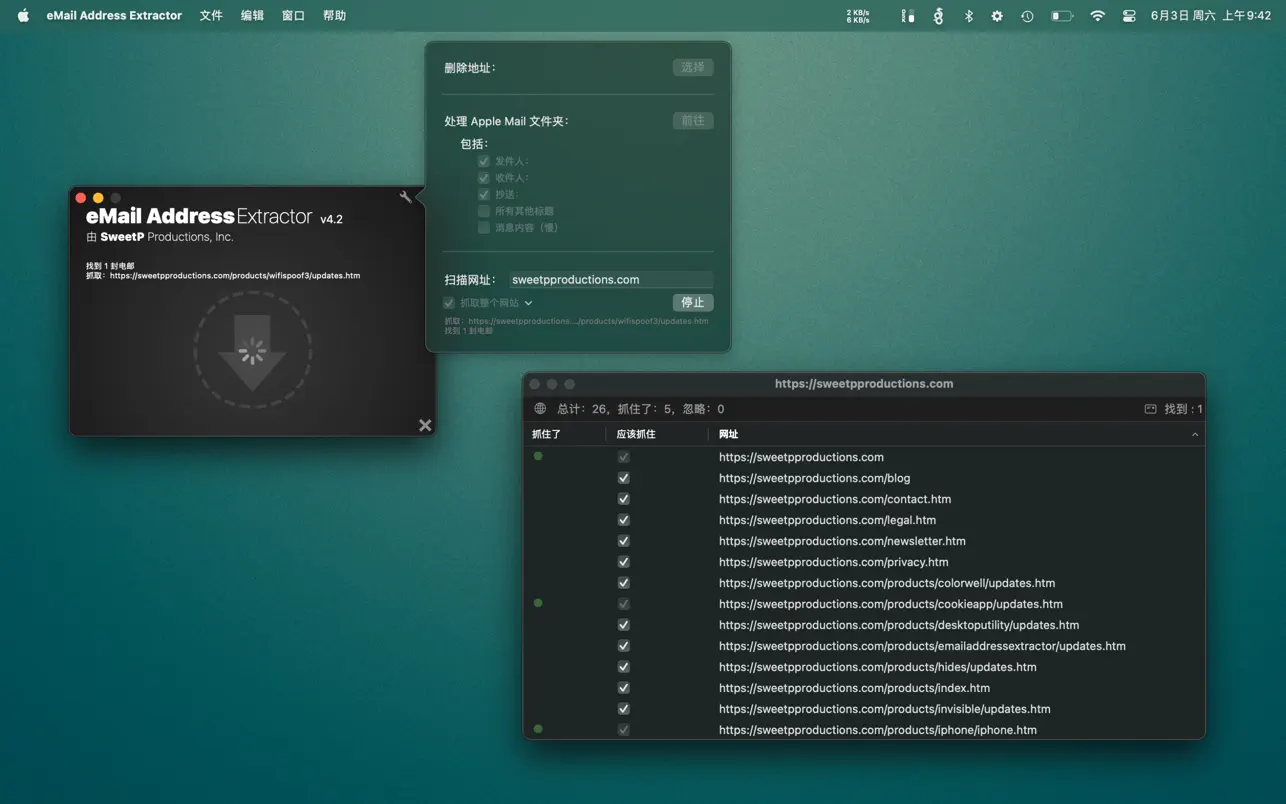
Task: Click the 扫描网址 input field
Action: pyautogui.click(x=610, y=280)
